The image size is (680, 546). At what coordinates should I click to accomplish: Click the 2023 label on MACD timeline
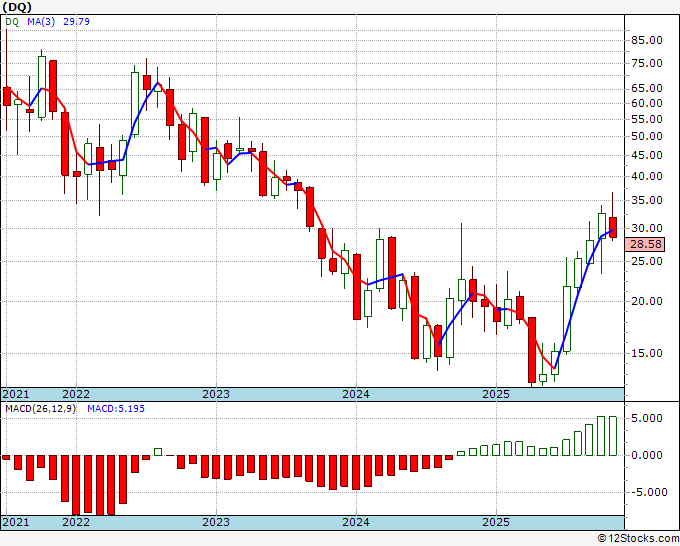(216, 522)
